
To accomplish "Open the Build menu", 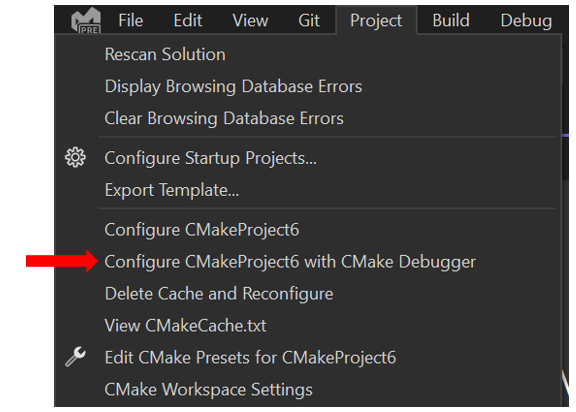I will pos(451,21).
